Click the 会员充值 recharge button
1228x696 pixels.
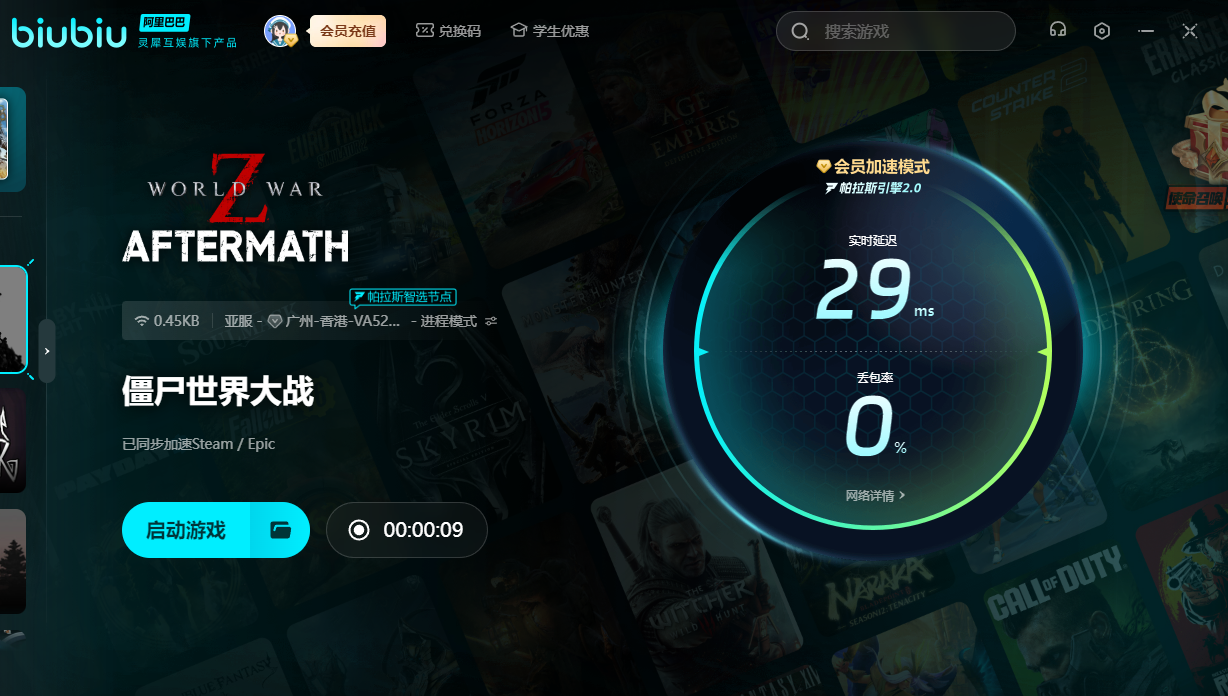(x=347, y=31)
